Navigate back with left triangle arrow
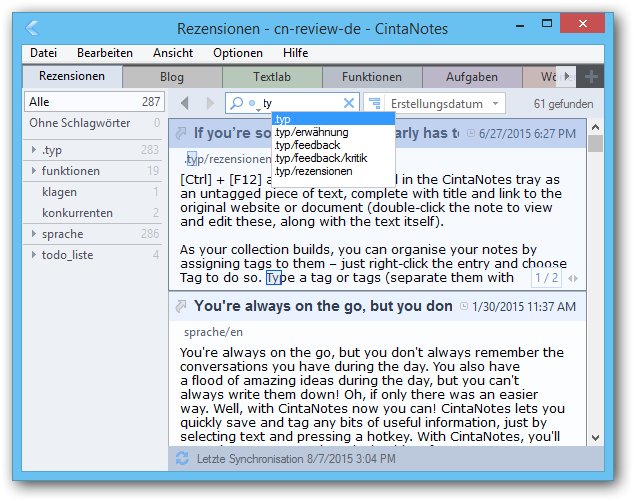 (x=185, y=103)
